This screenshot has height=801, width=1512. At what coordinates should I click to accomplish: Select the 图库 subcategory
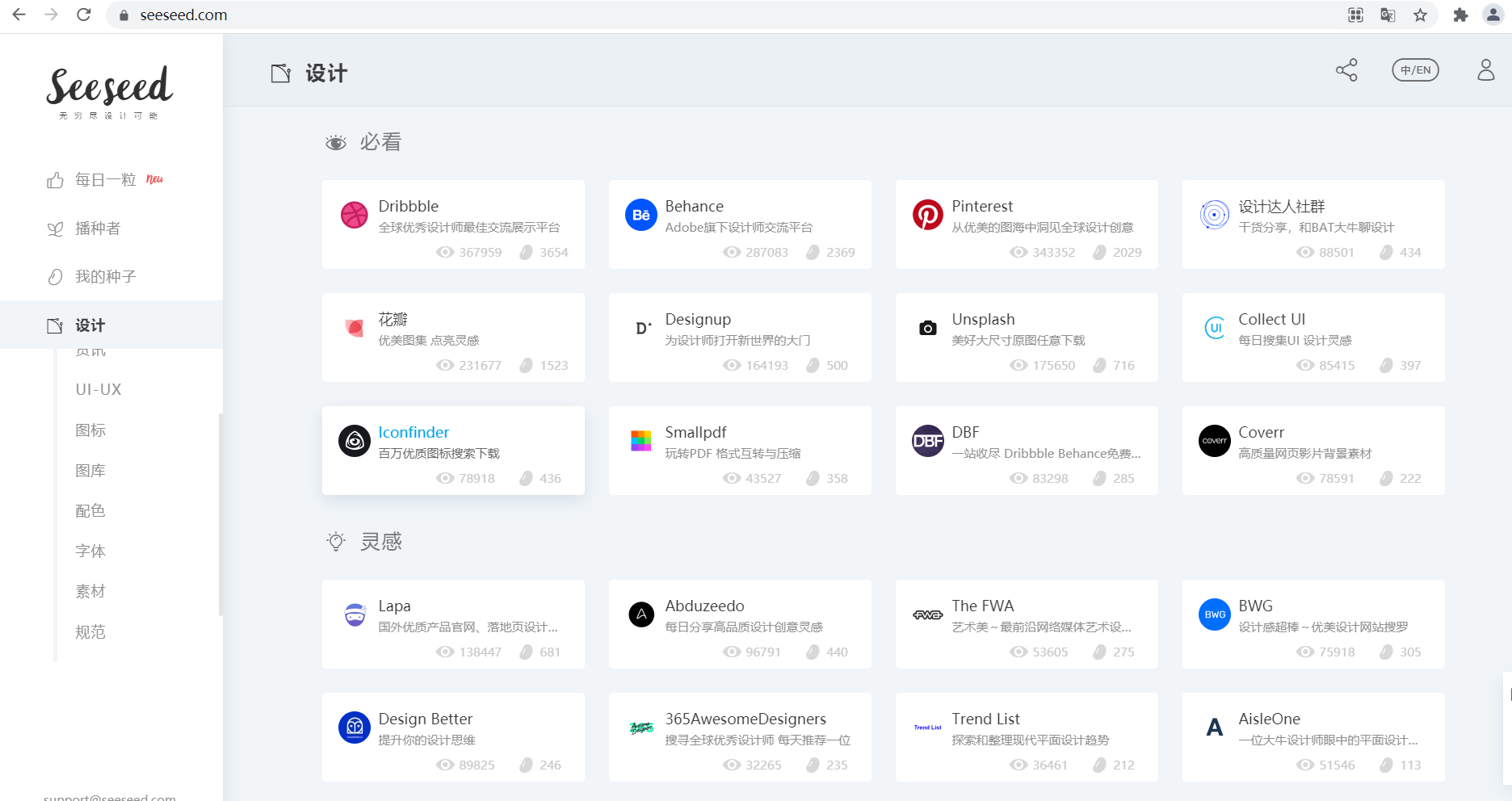[x=90, y=471]
